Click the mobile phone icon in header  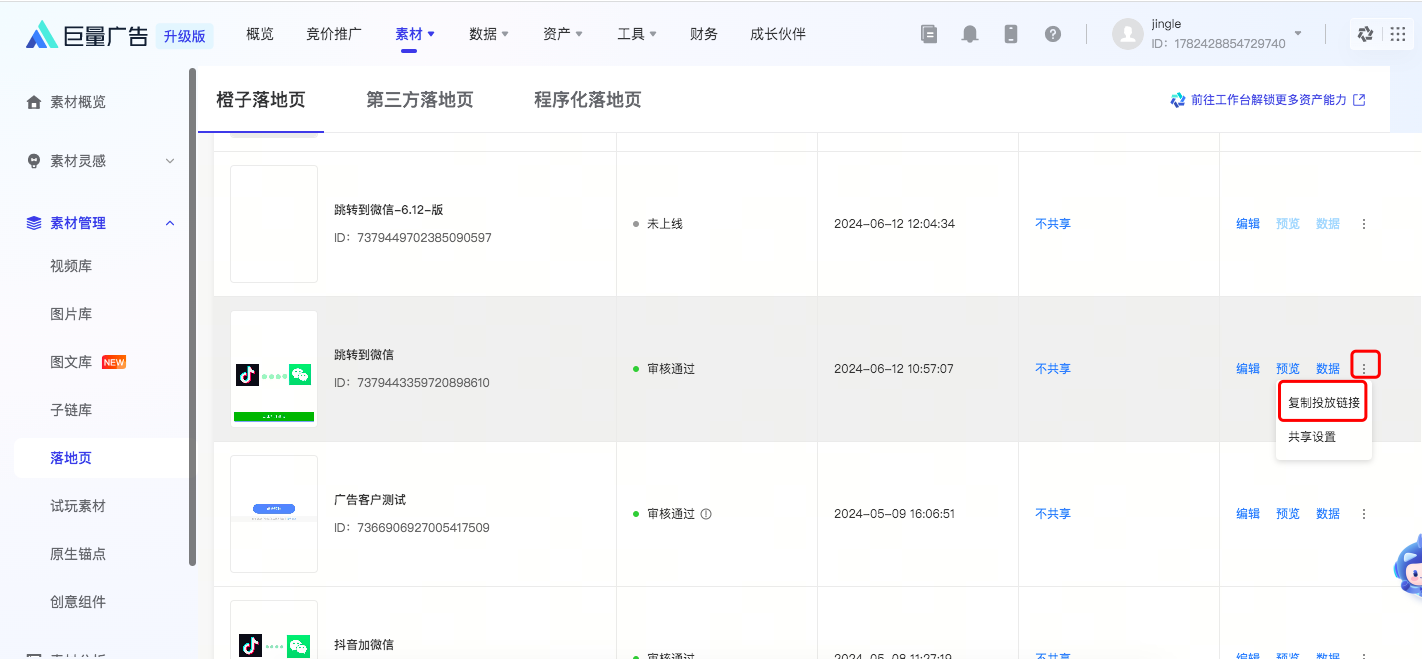[1010, 34]
